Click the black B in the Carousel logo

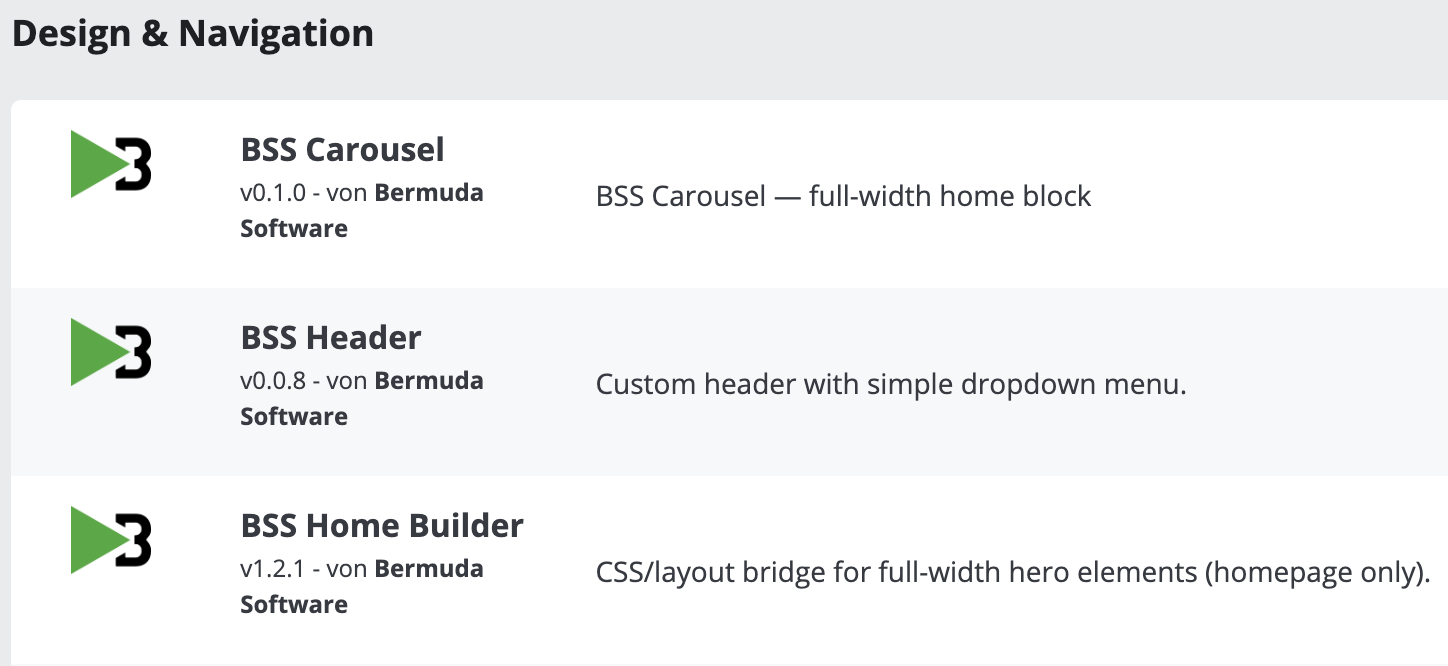135,163
